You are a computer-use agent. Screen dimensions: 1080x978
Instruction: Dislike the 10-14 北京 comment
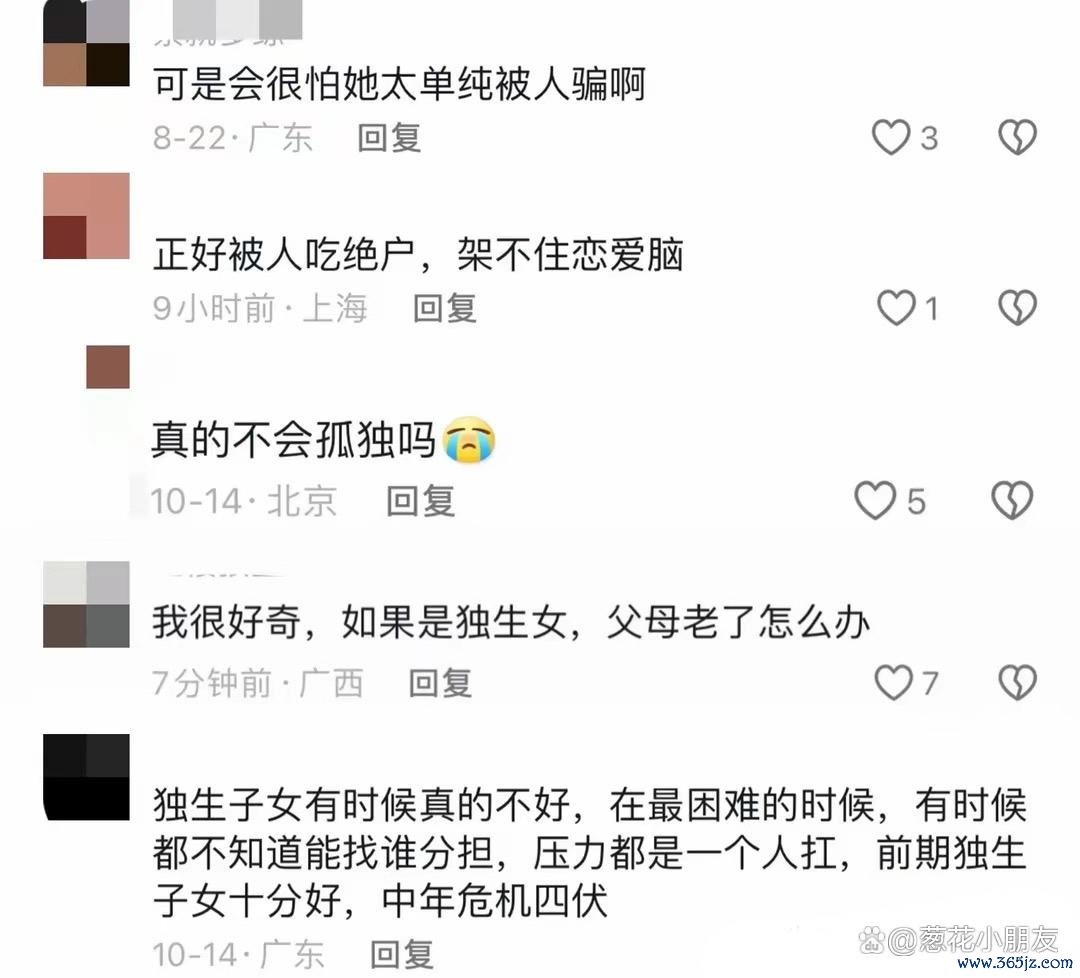[1012, 500]
